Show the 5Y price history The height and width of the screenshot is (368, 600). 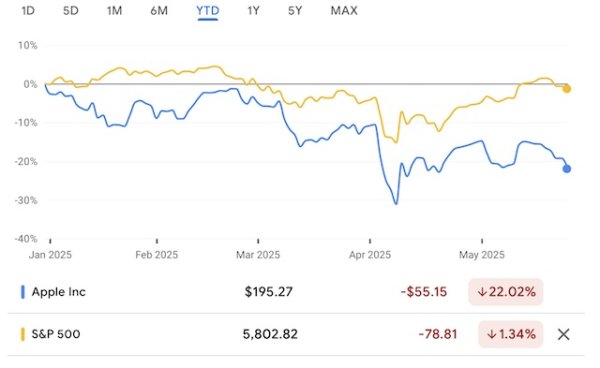click(x=295, y=11)
